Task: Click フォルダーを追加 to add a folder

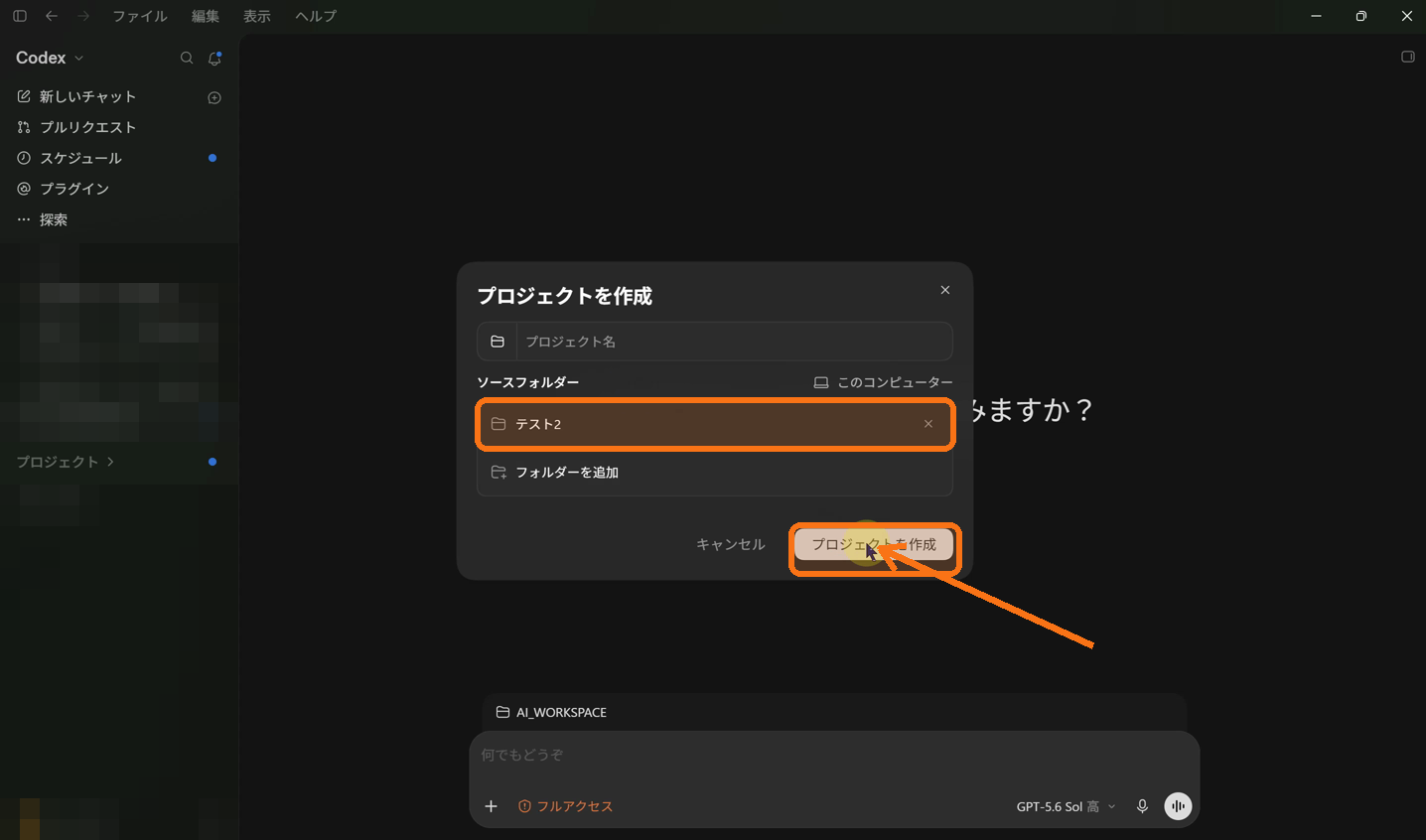Action: 715,473
